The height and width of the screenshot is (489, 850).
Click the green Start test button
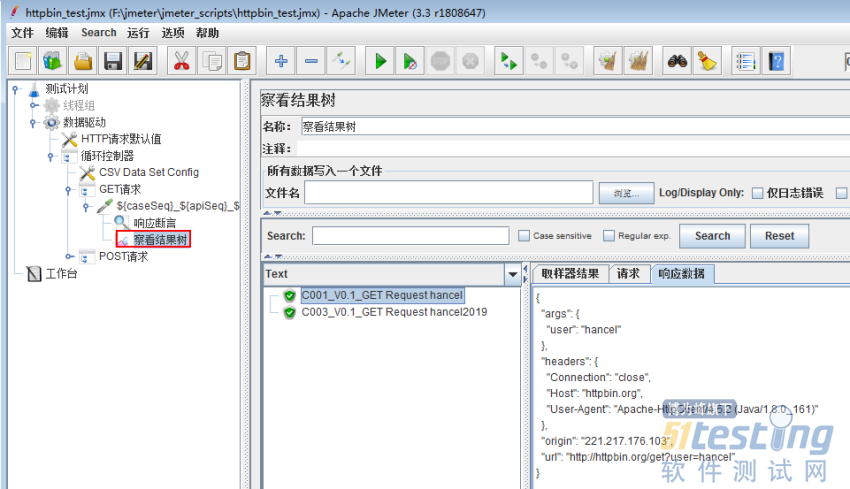tap(380, 61)
